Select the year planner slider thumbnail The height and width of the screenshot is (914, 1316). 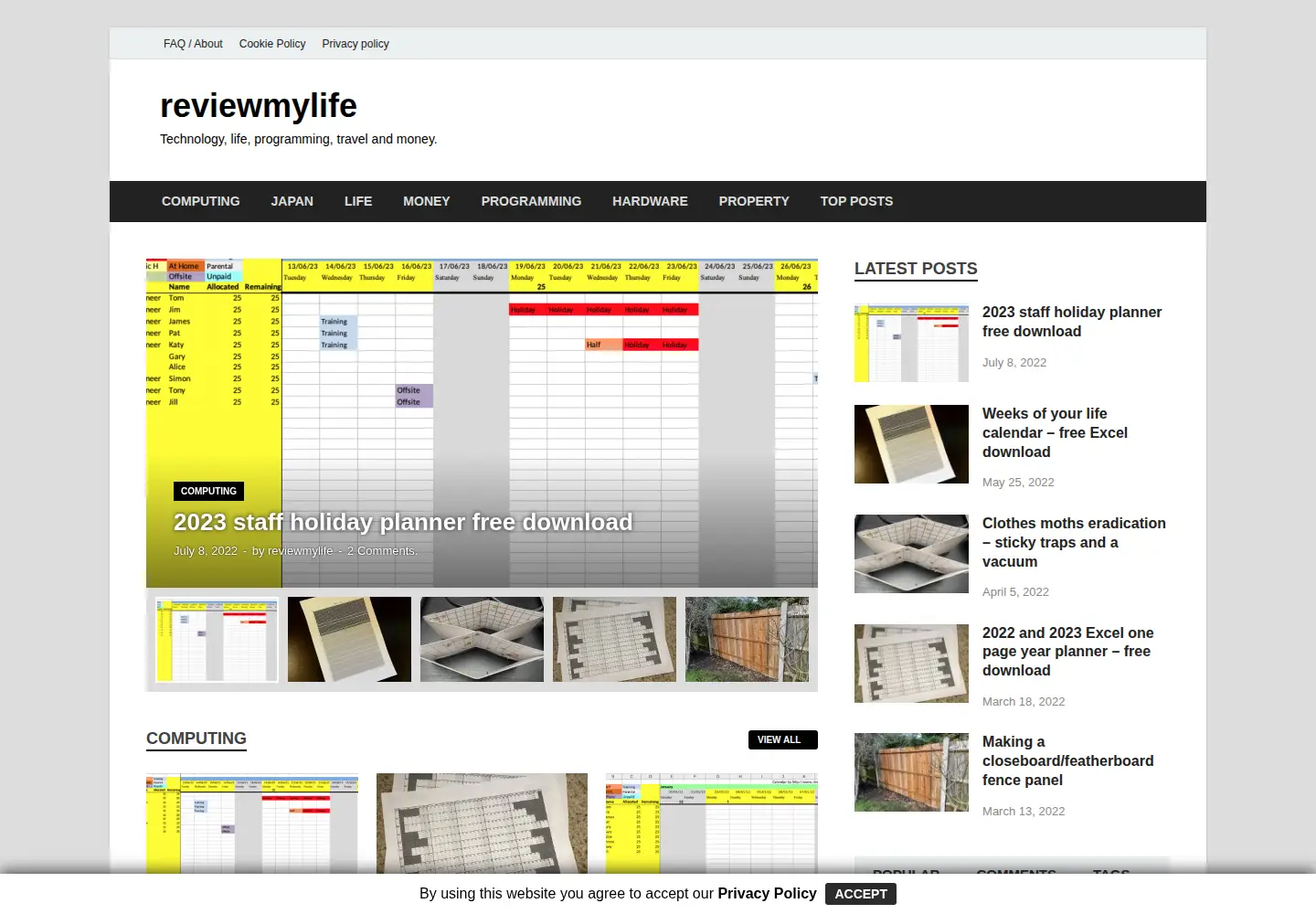pyautogui.click(x=614, y=640)
